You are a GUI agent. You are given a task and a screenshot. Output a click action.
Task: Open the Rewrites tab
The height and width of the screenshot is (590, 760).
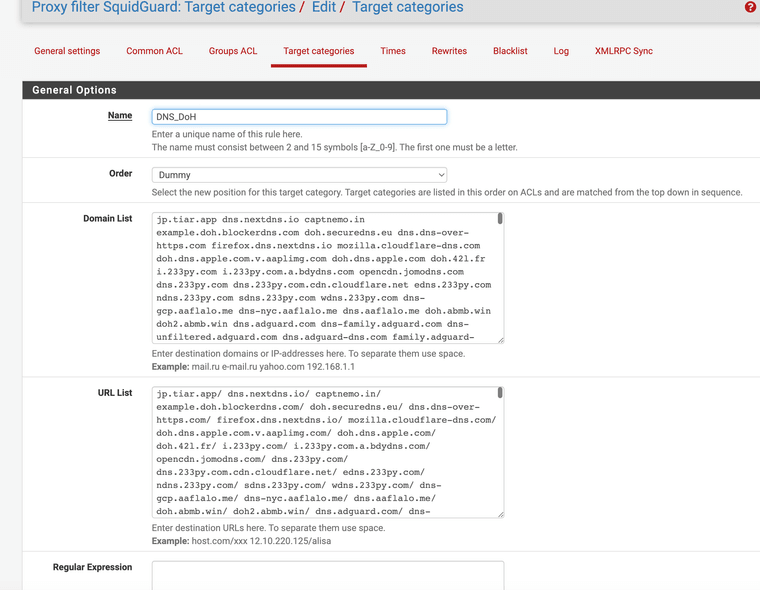tap(449, 51)
